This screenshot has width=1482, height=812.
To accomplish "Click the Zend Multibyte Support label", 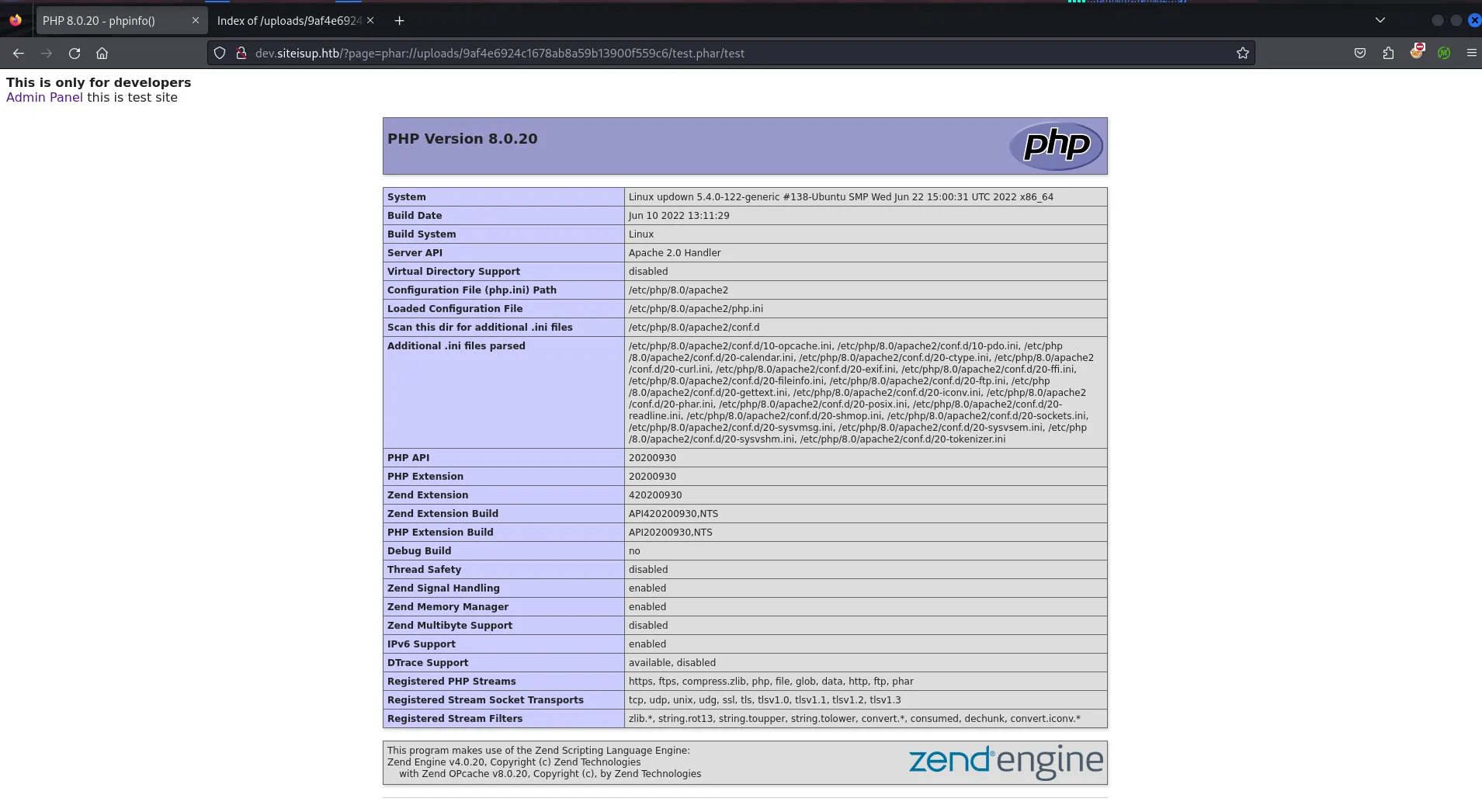I will pyautogui.click(x=449, y=626).
